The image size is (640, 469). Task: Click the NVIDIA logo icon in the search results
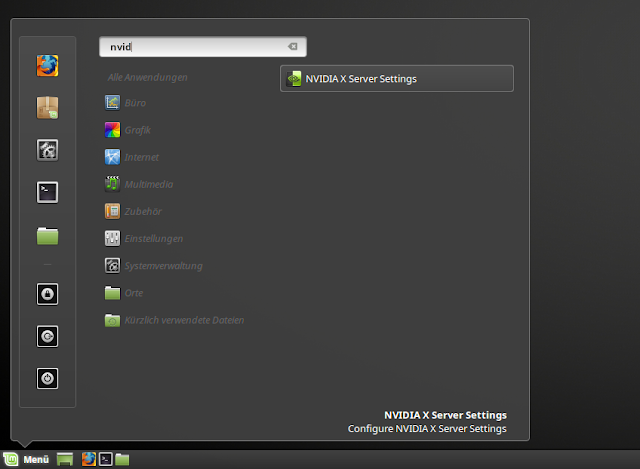click(x=294, y=79)
